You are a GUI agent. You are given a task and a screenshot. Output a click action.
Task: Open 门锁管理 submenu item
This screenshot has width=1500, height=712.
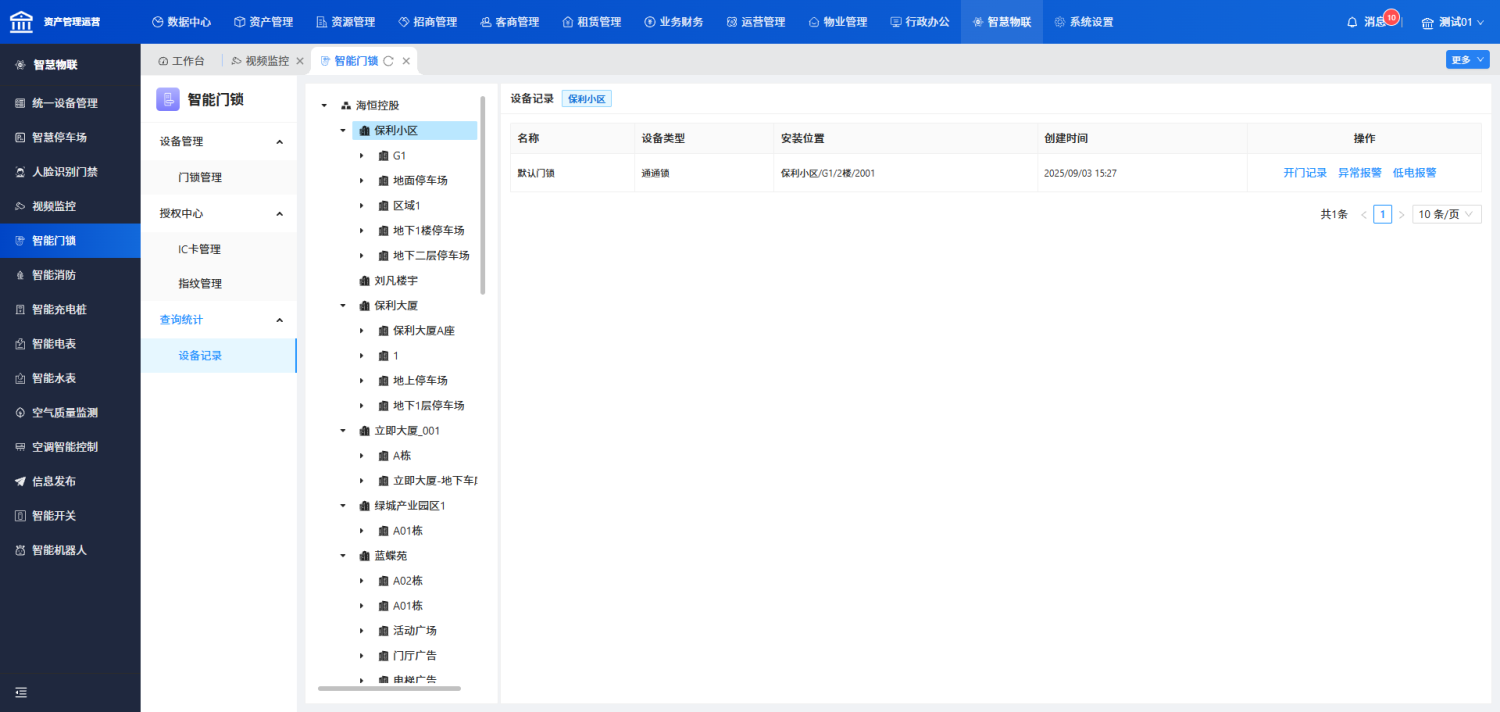coord(200,177)
